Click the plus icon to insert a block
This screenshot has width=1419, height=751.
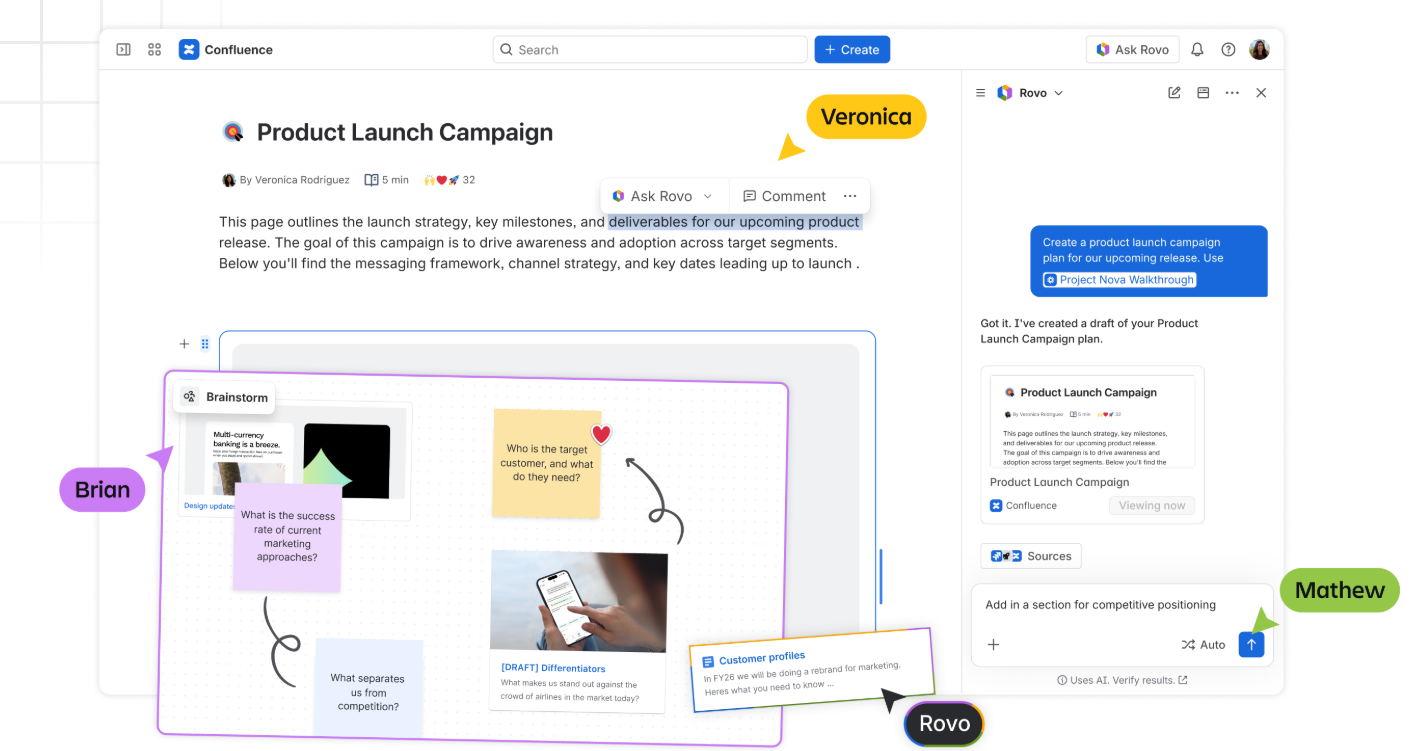(184, 344)
